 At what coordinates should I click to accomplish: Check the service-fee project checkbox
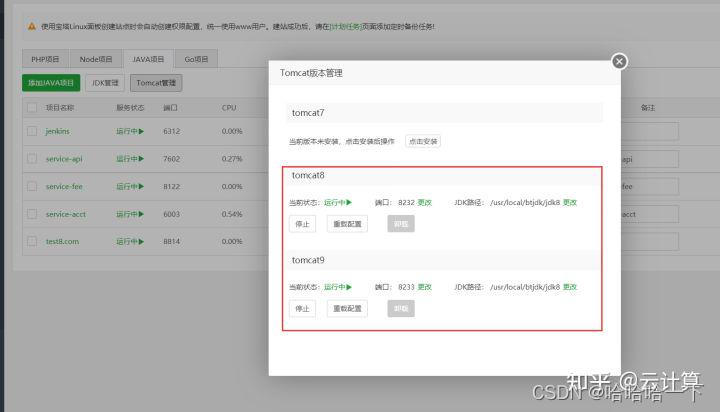[x=32, y=186]
